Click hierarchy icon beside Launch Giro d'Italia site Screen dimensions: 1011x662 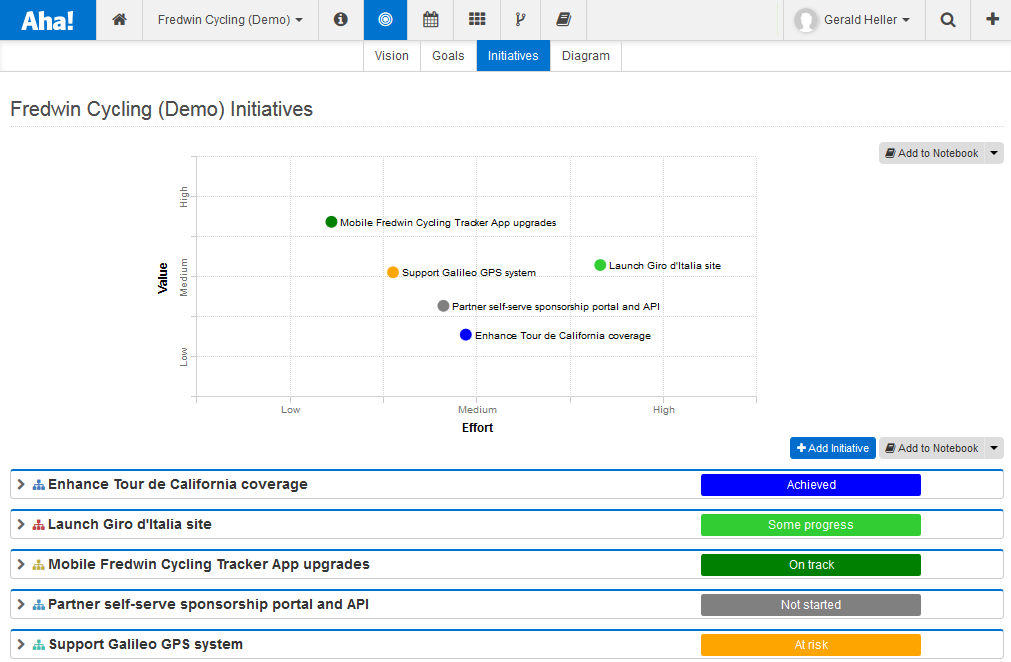coord(39,525)
